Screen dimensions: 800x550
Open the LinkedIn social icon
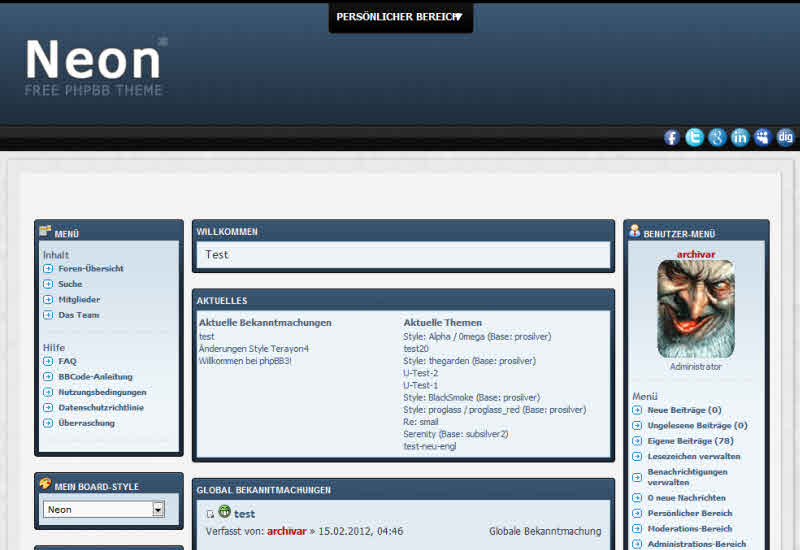click(x=740, y=138)
